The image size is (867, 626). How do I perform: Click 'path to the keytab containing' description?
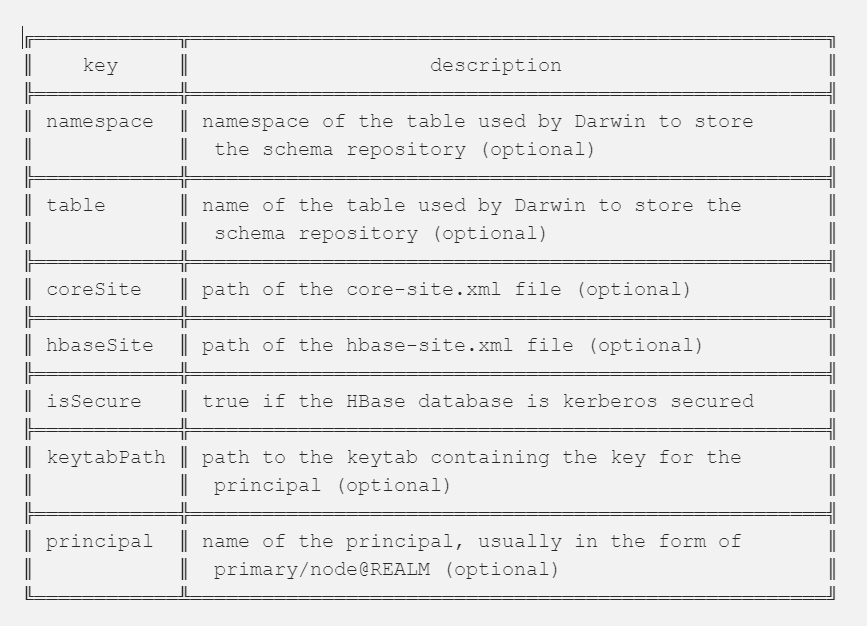(375, 457)
